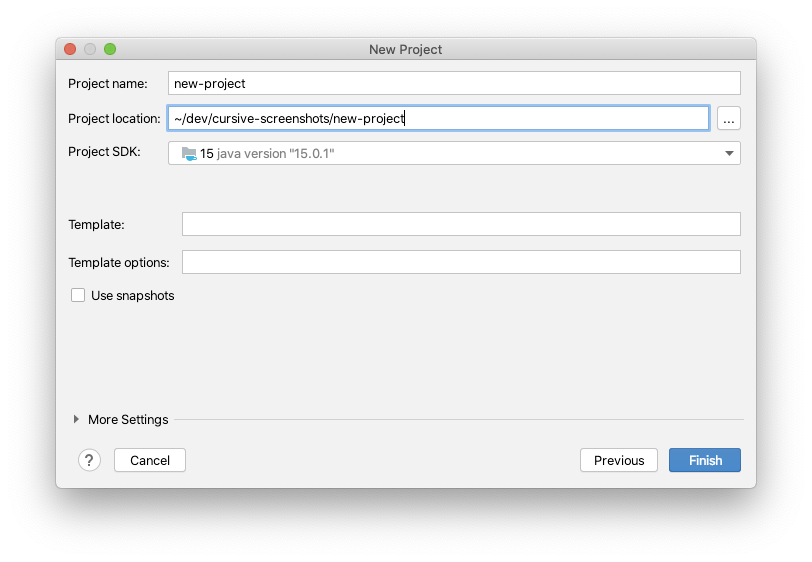This screenshot has height=562, width=812.
Task: Click the JDK folder icon in Project SDK
Action: tap(189, 153)
